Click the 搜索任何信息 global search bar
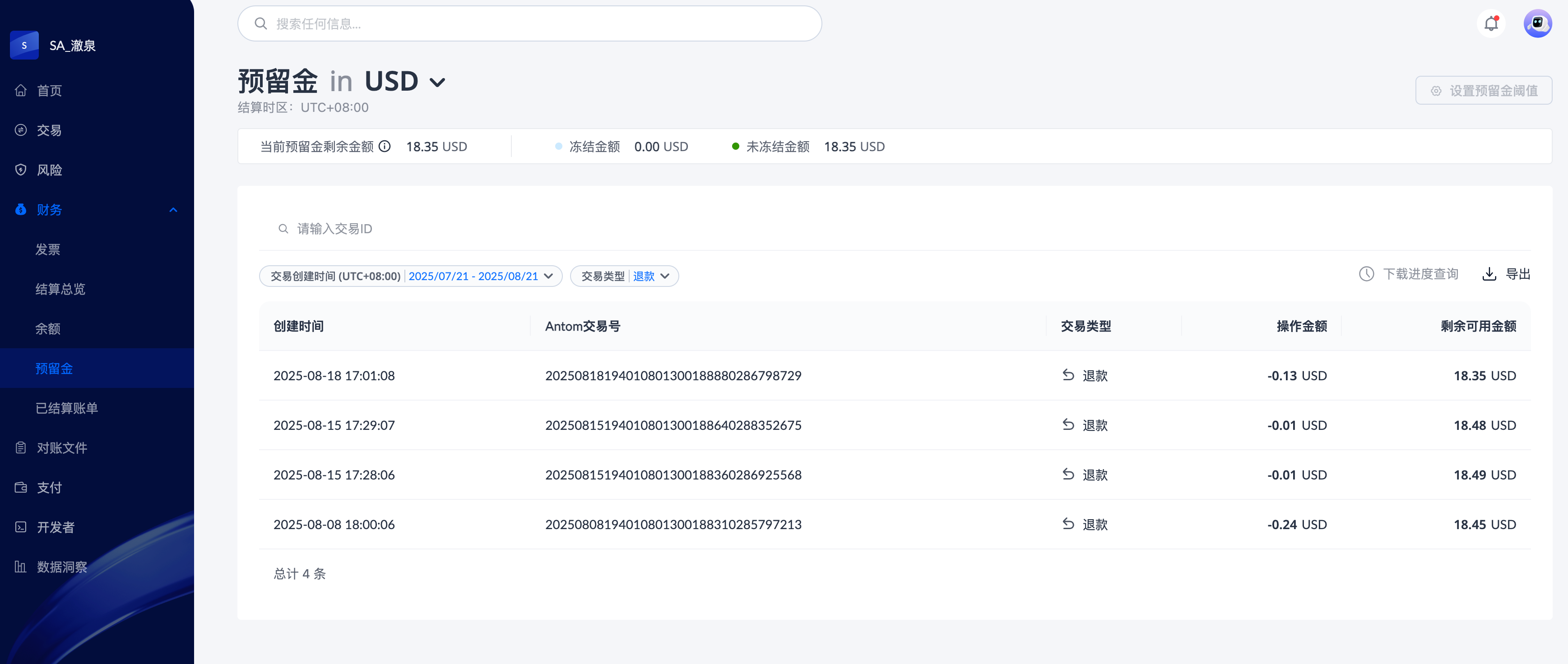 [x=529, y=24]
